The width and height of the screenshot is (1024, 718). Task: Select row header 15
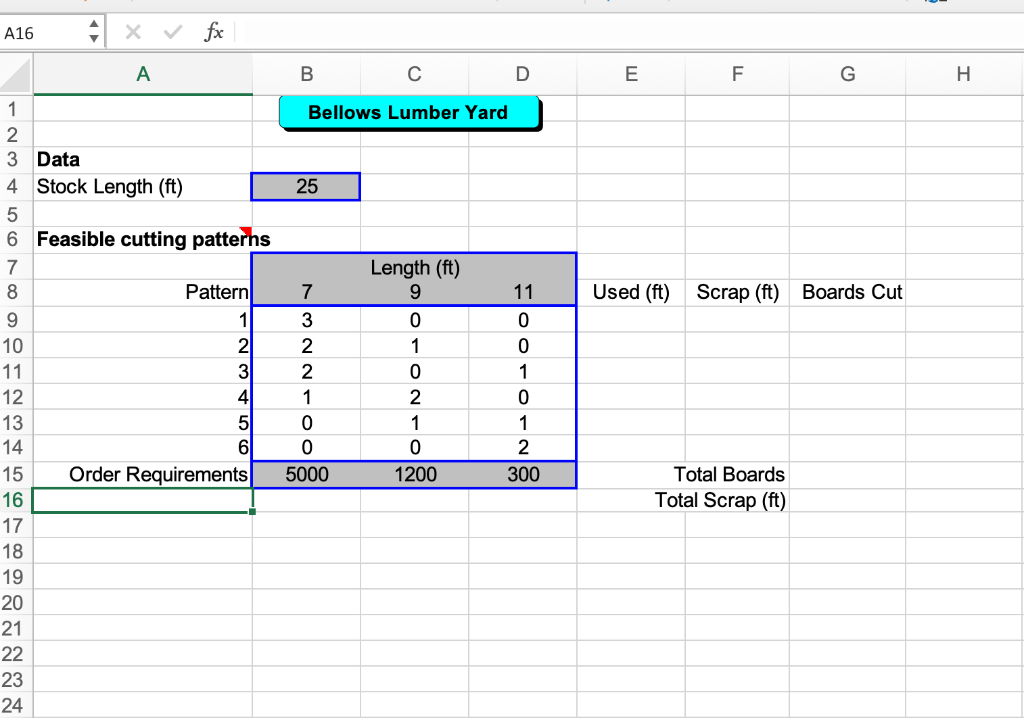click(x=16, y=474)
